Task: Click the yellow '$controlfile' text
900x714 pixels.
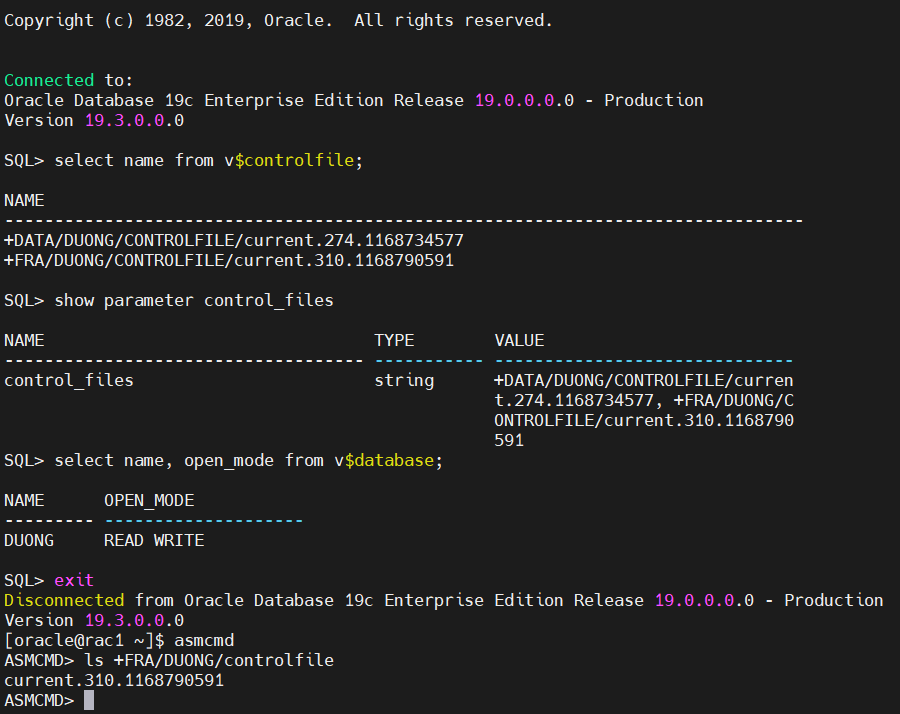Action: [x=294, y=160]
